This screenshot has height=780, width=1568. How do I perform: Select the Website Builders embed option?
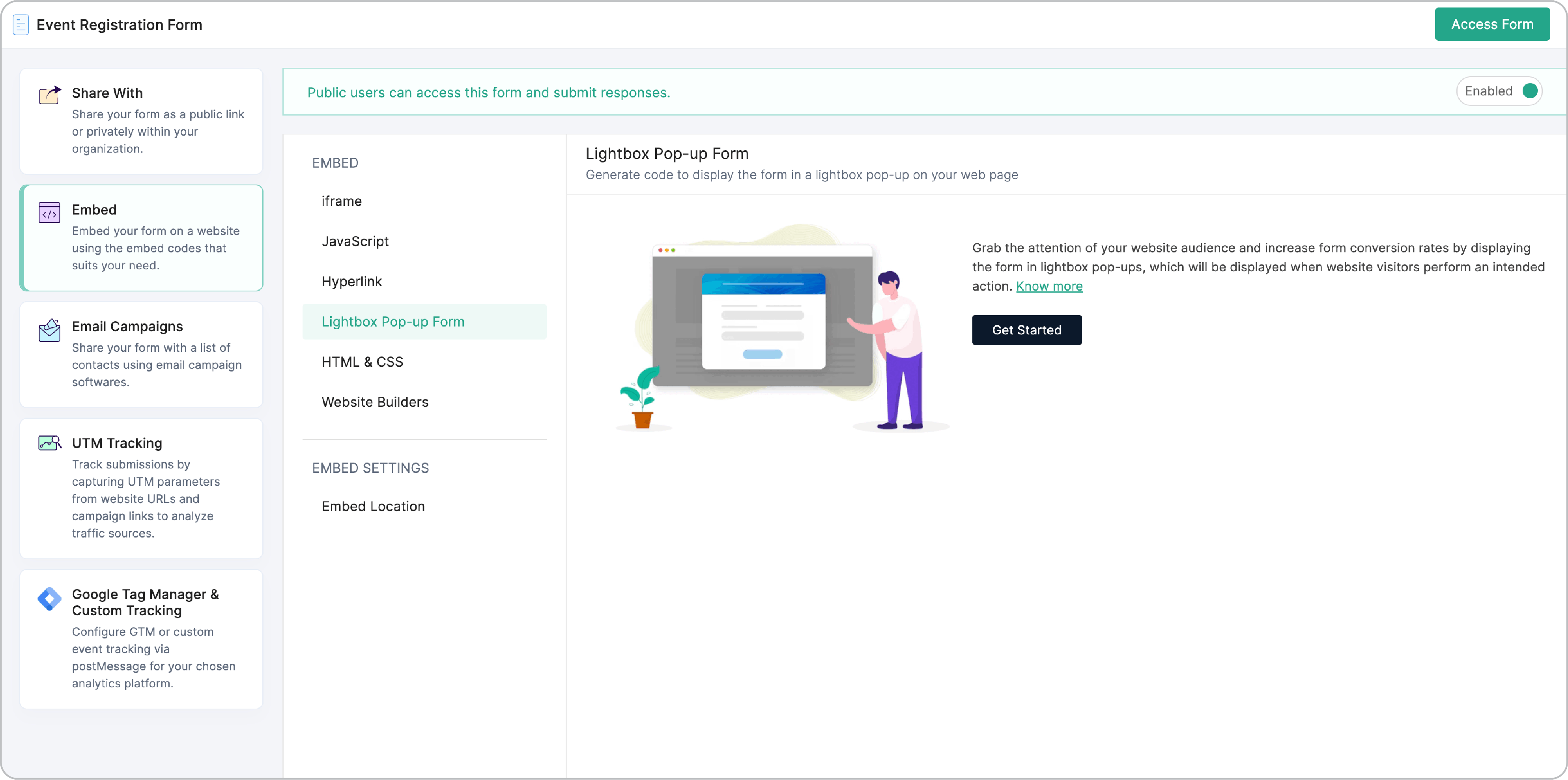tap(374, 401)
